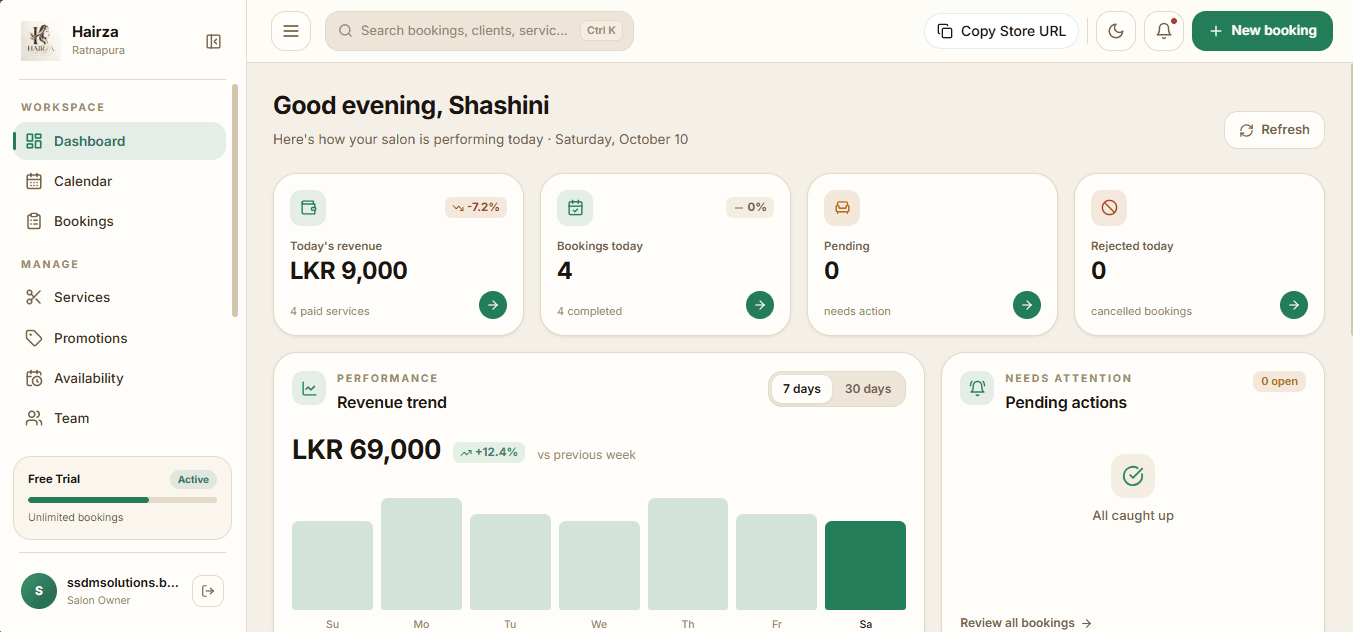Click the +12.4% growth badge
The height and width of the screenshot is (632, 1353).
tap(489, 452)
